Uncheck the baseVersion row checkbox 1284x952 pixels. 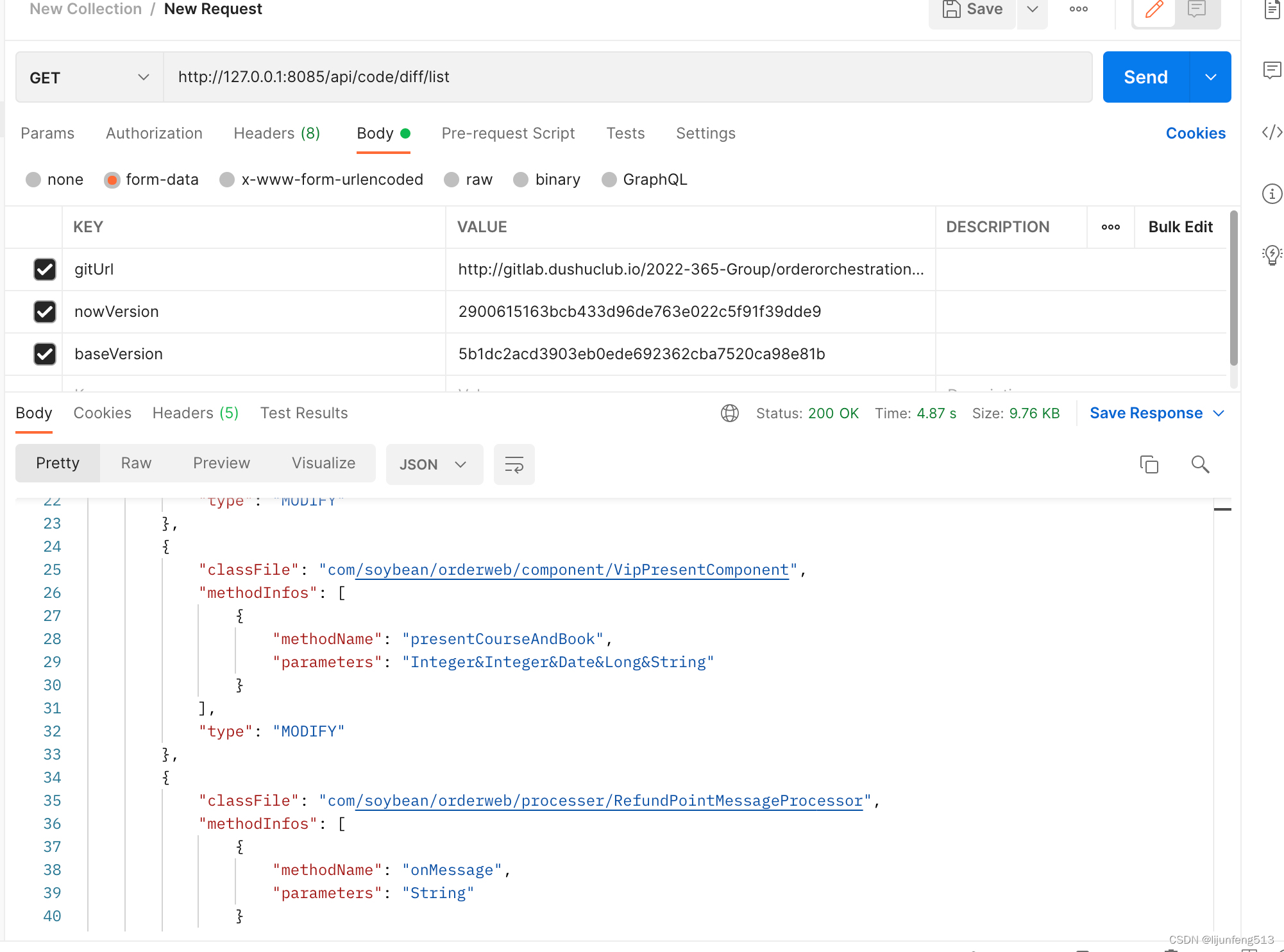45,354
